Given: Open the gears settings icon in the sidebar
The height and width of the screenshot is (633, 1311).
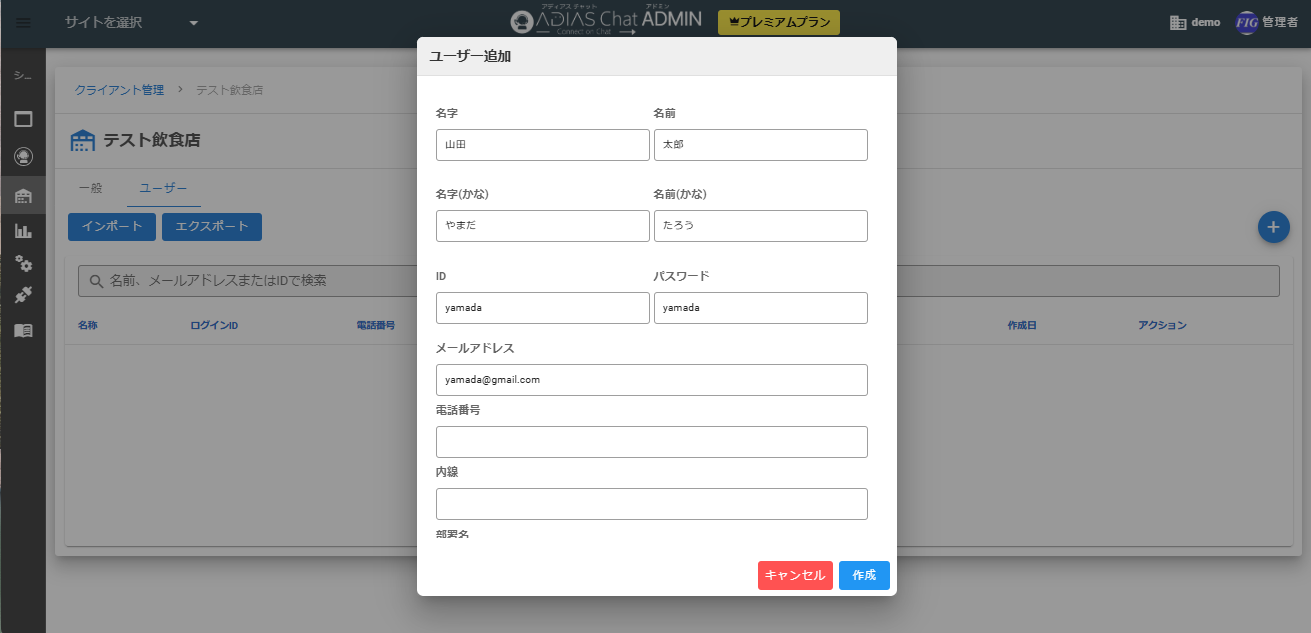Looking at the screenshot, I should pyautogui.click(x=23, y=264).
